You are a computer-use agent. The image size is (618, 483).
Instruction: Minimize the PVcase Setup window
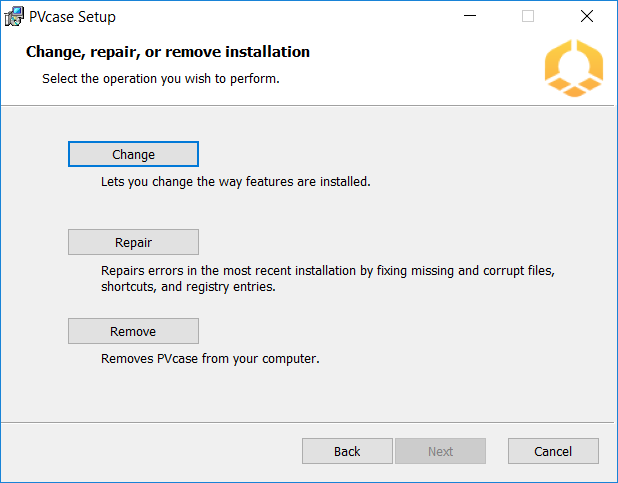[x=470, y=16]
